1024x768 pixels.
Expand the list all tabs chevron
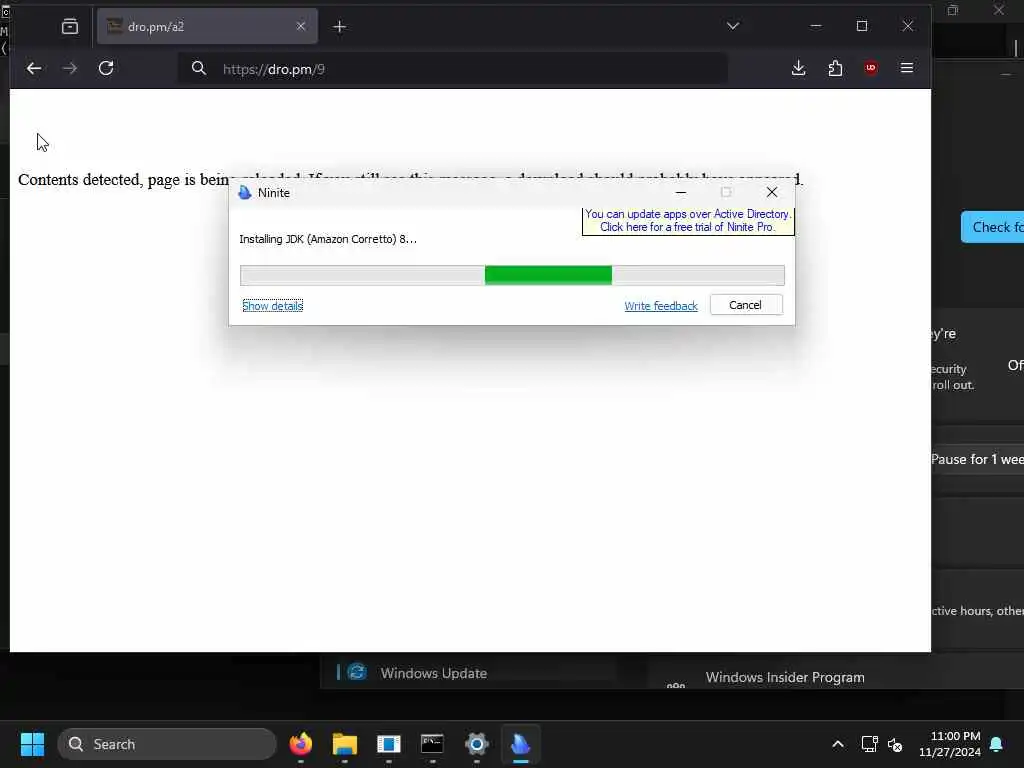[733, 26]
